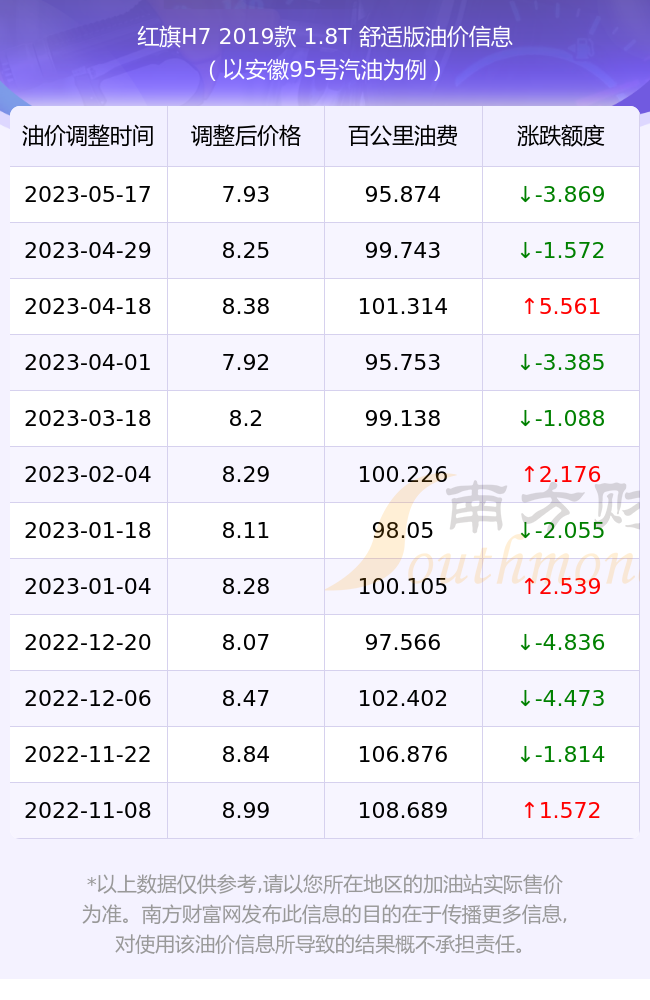Click the red up arrow value 5.561
650x1000 pixels.
pos(561,307)
